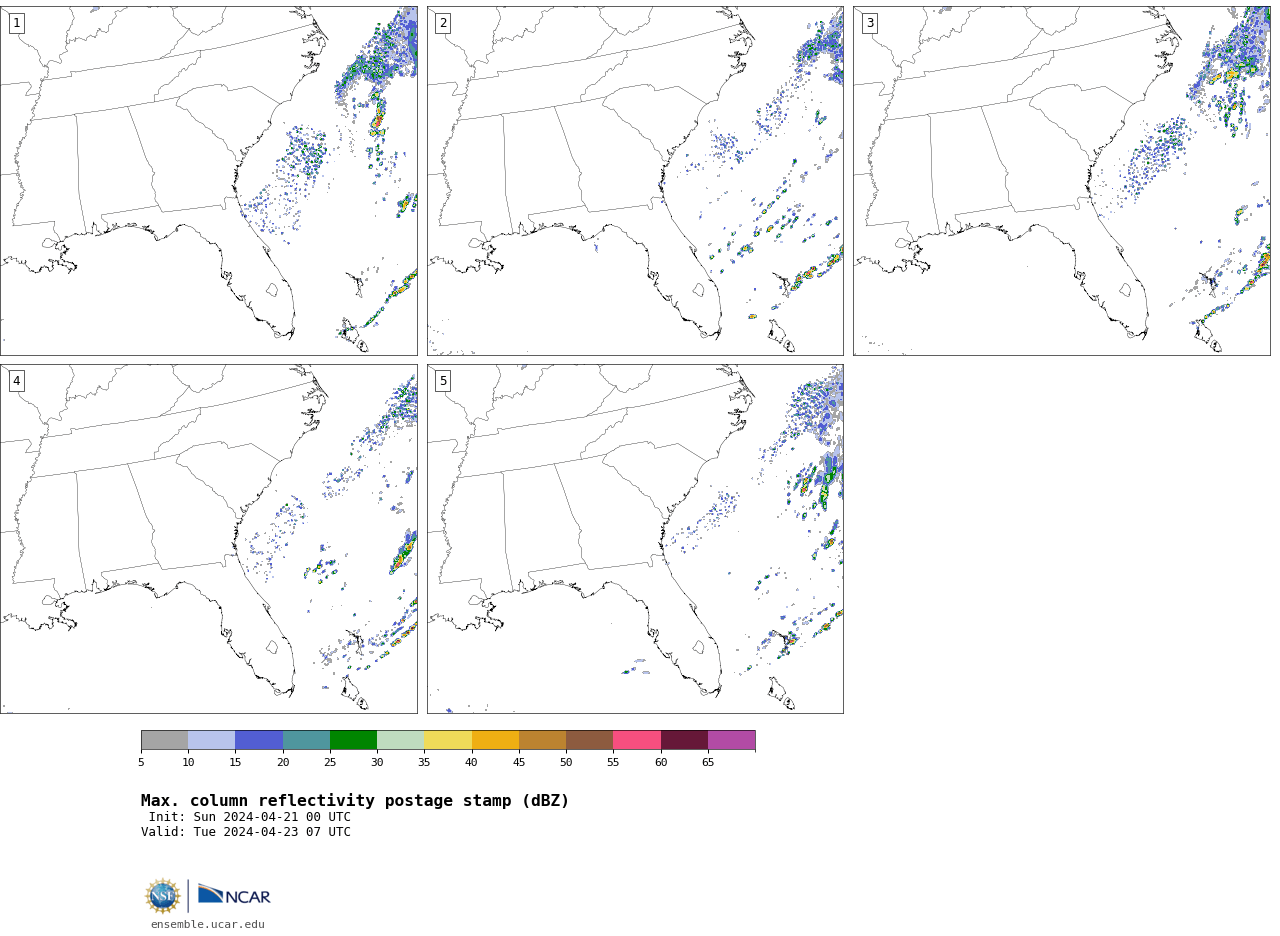The height and width of the screenshot is (936, 1280).
Task: Click the member number 3 label box
Action: click(x=870, y=23)
